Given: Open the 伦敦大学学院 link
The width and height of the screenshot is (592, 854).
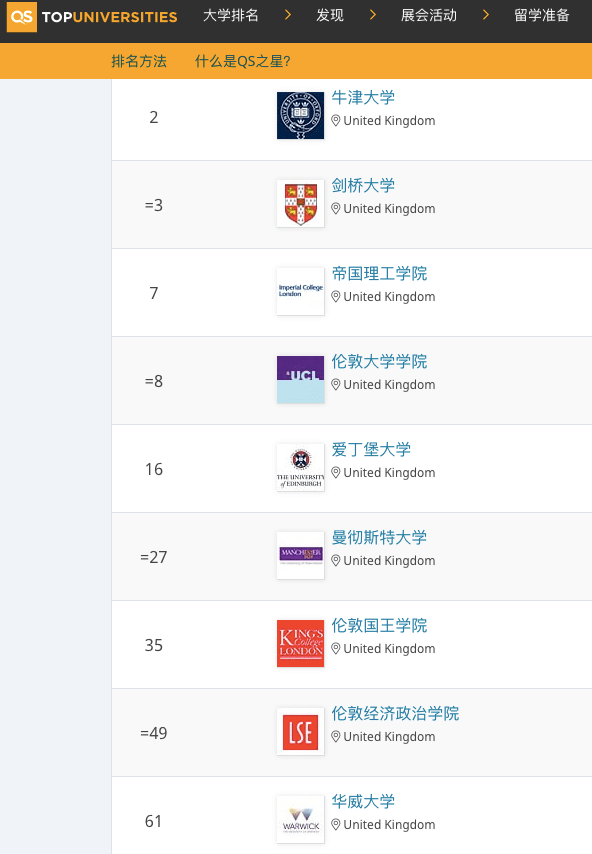Looking at the screenshot, I should [379, 361].
